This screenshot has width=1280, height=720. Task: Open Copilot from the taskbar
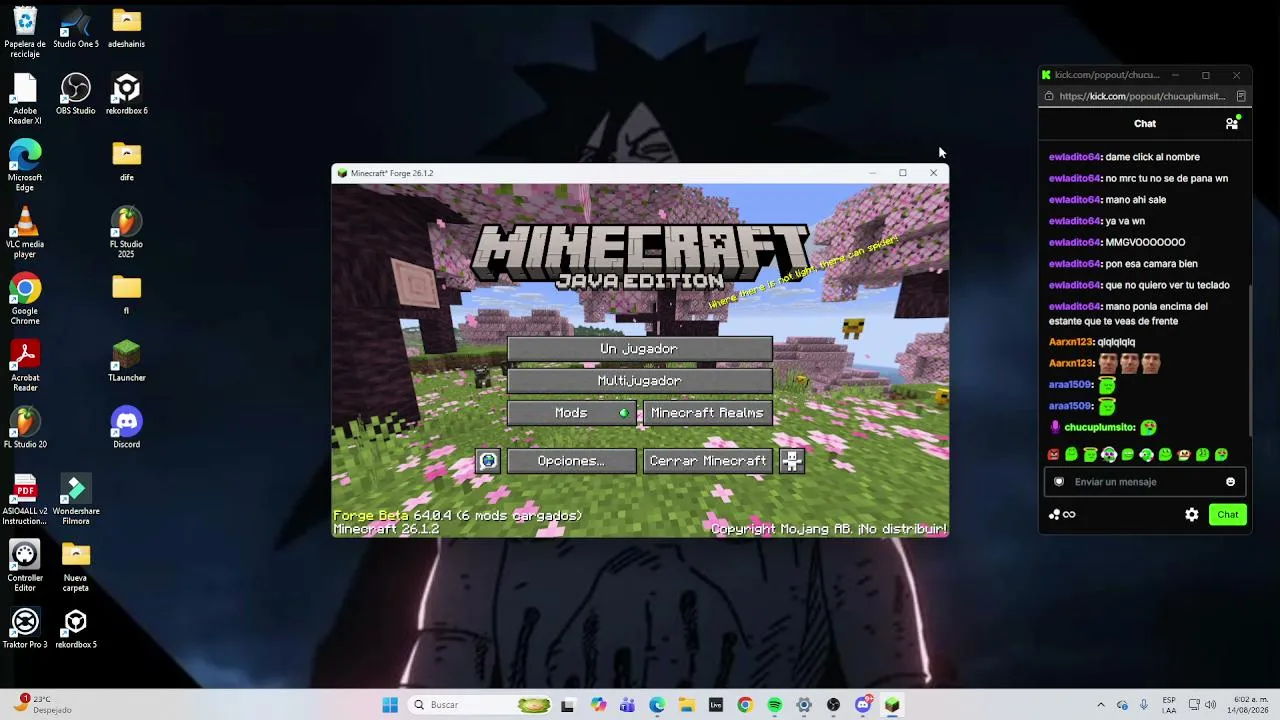tap(598, 705)
